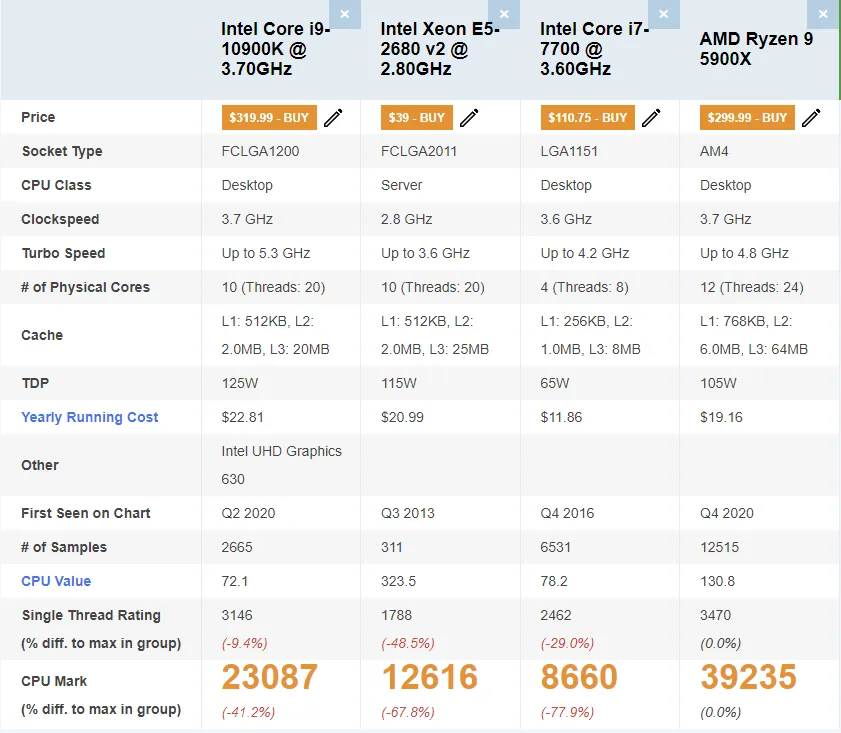Remove Intel Xeon E5-2680 v2 column with X
Viewport: 841px width, 733px height.
click(504, 14)
